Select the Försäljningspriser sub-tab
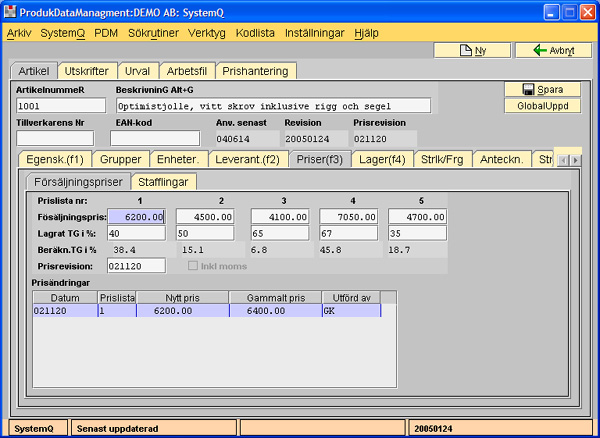This screenshot has width=600, height=438. pyautogui.click(x=78, y=182)
